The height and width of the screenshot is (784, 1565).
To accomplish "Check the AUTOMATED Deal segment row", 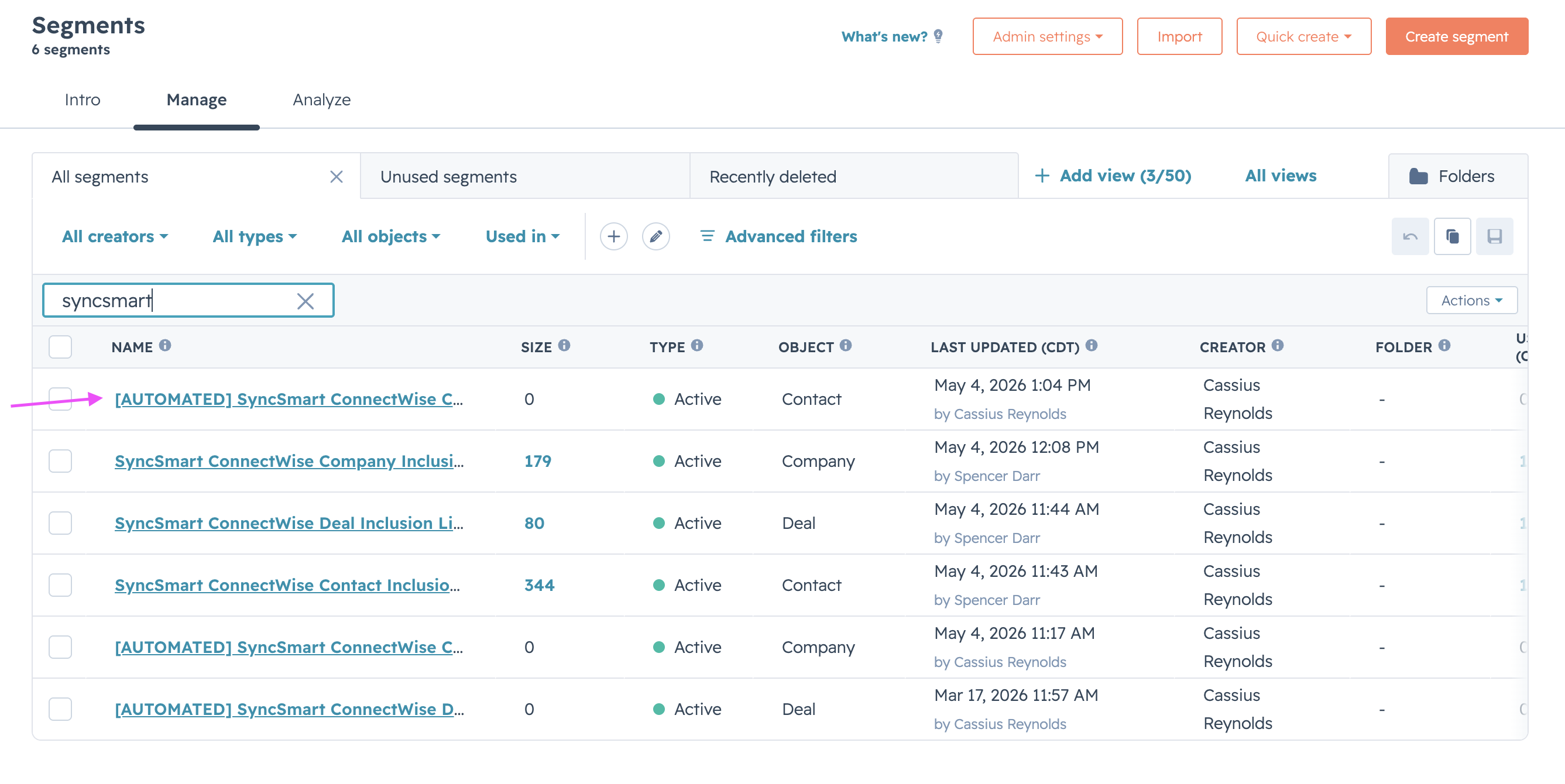I will click(60, 709).
